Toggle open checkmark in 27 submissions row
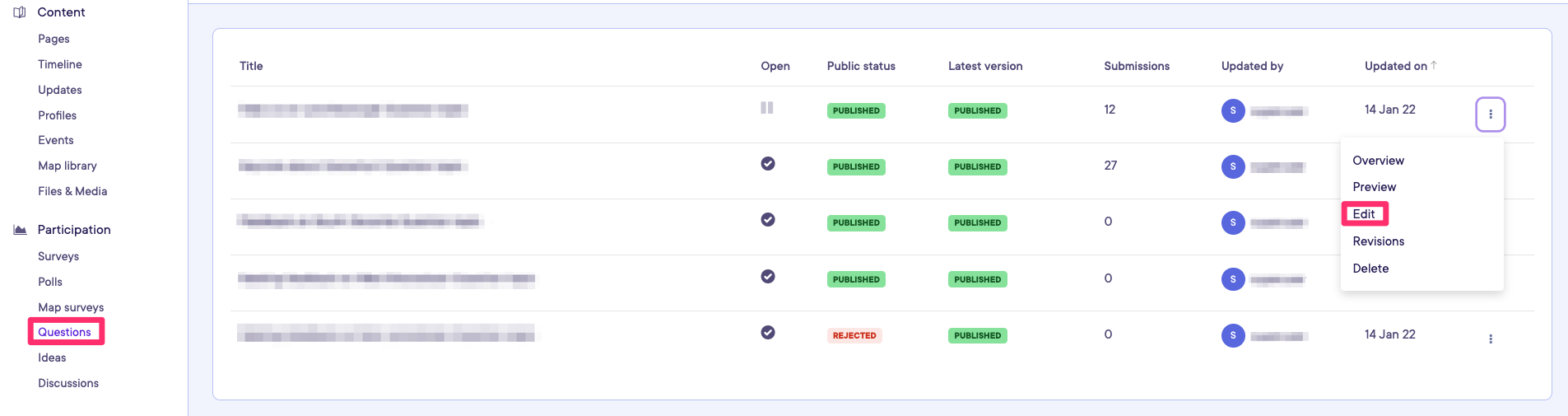Viewport: 1568px width, 416px height. pos(767,164)
